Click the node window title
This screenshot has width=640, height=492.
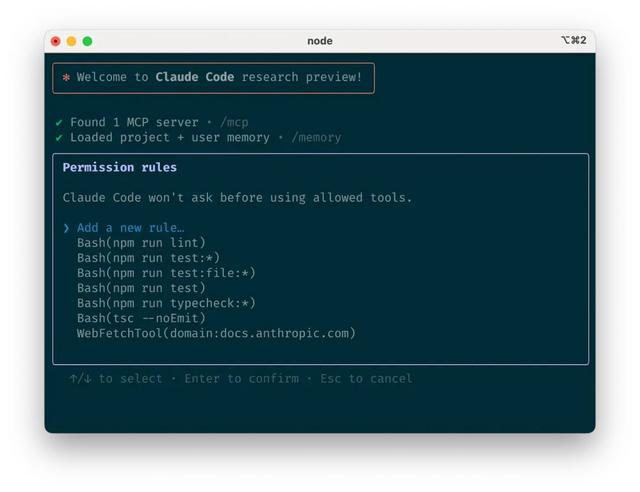[320, 41]
